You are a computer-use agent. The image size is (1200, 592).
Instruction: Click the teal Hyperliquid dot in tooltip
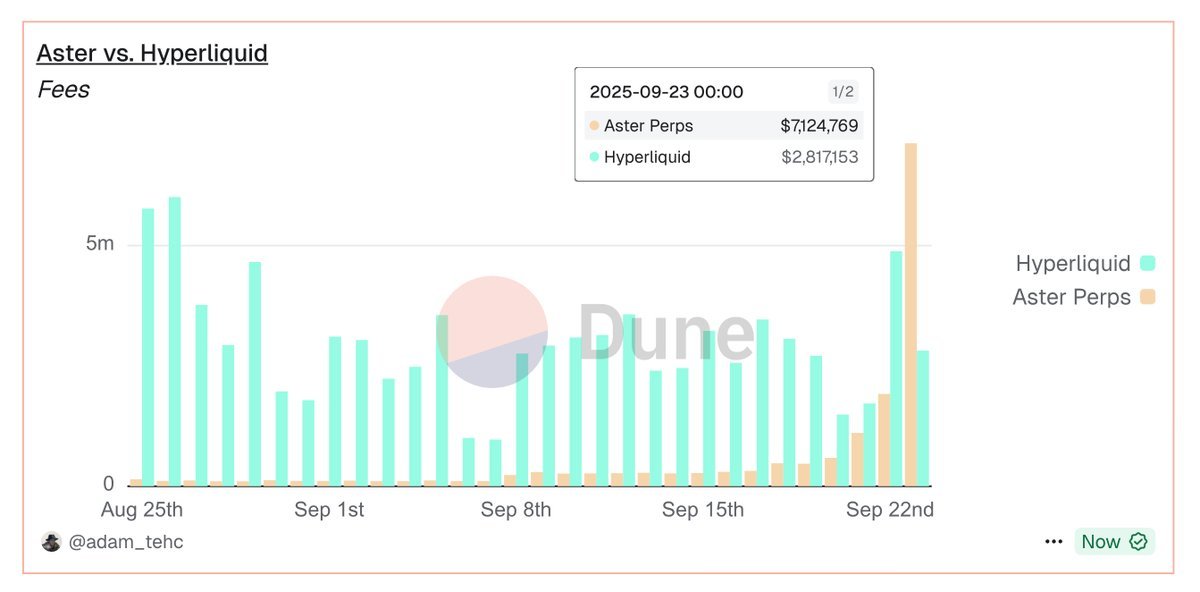tap(594, 157)
